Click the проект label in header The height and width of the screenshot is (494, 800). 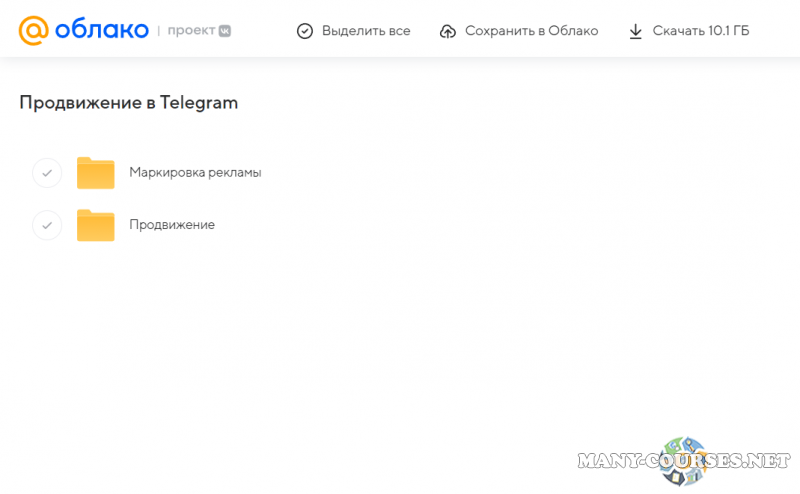point(190,31)
